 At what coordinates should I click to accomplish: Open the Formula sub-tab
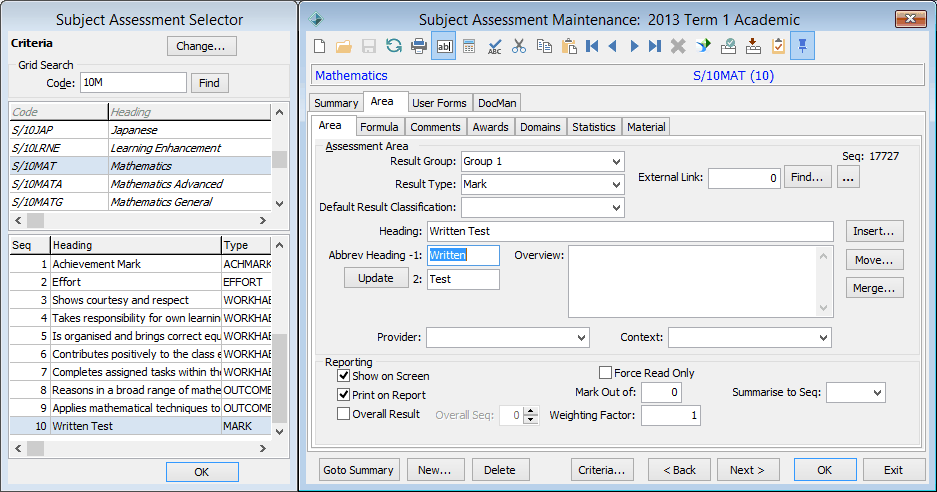[x=379, y=127]
